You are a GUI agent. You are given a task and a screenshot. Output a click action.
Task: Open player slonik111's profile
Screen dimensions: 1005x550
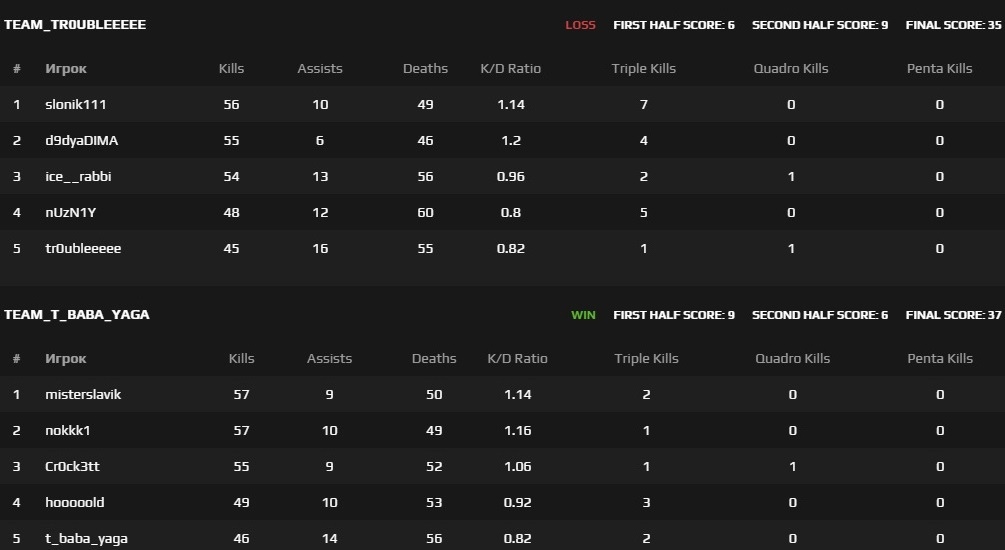[x=75, y=105]
